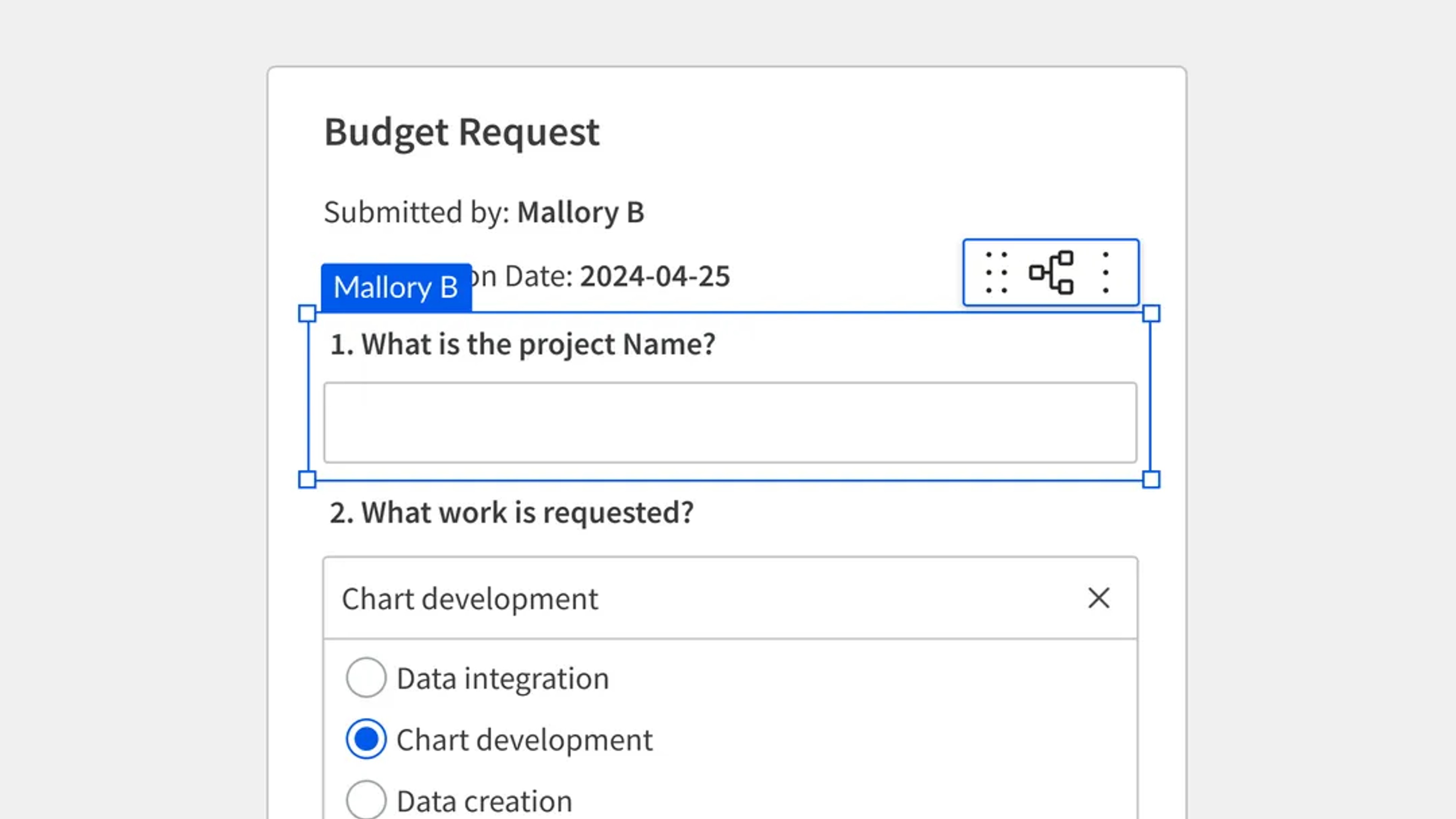
Task: Click the Data creation option label
Action: (x=485, y=801)
